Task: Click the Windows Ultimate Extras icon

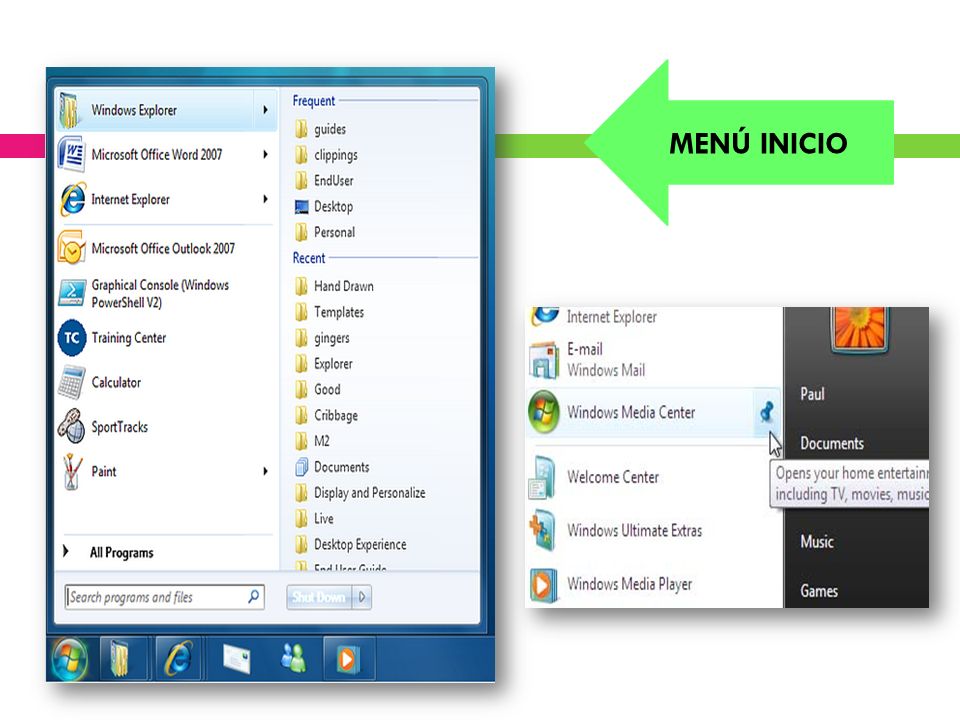Action: tap(542, 530)
